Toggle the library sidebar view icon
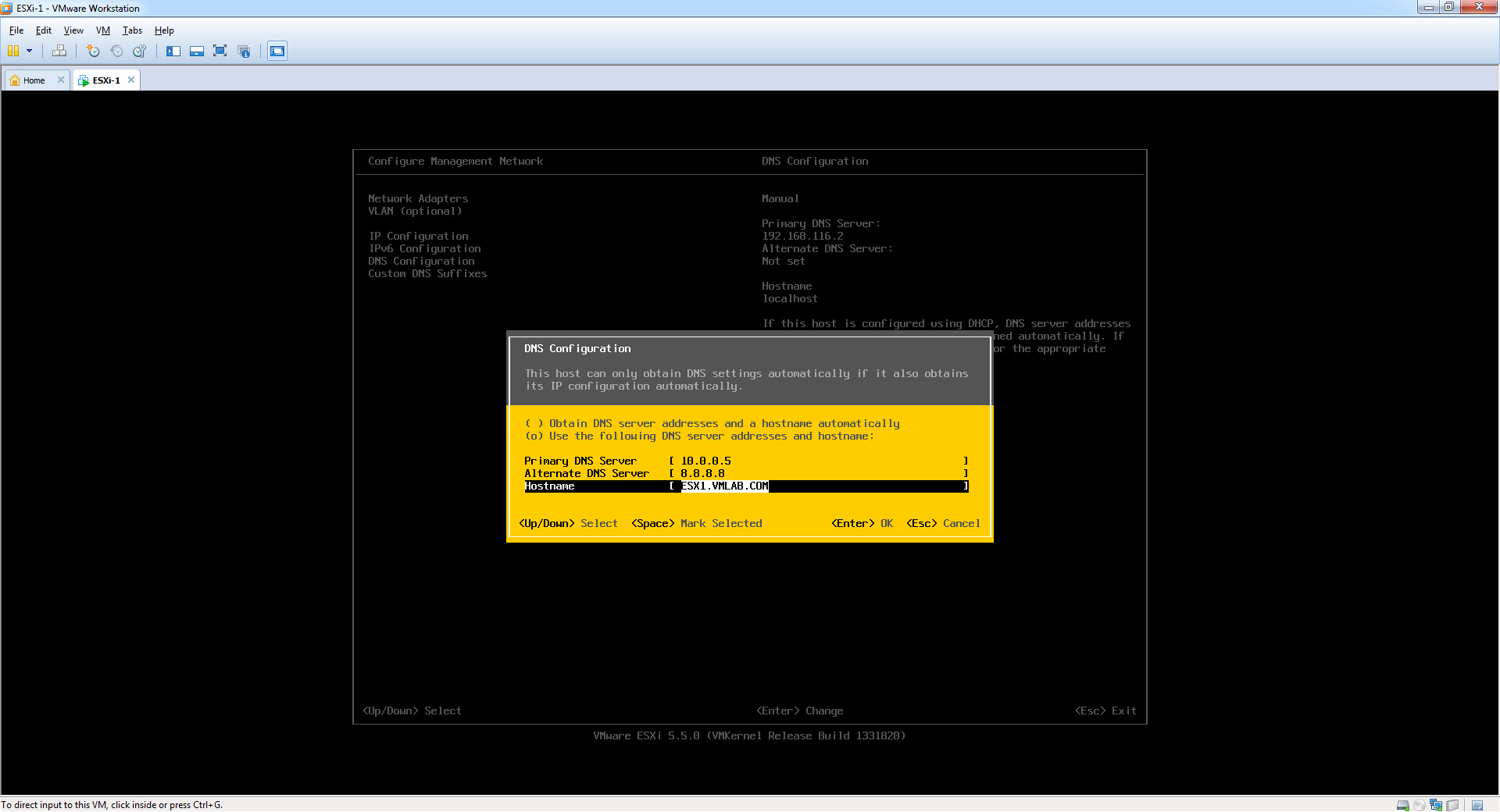The image size is (1500, 812). point(173,51)
